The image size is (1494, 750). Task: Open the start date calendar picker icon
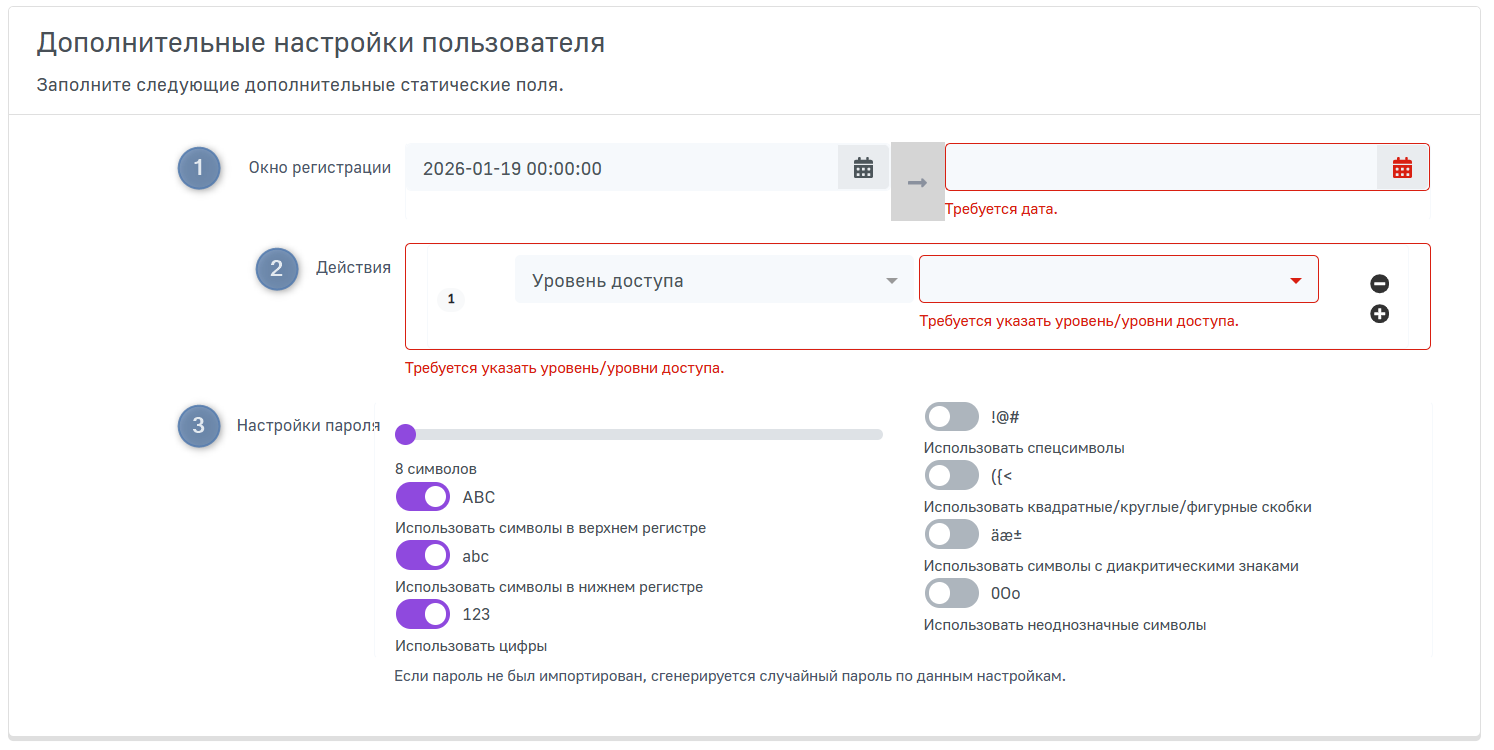863,168
